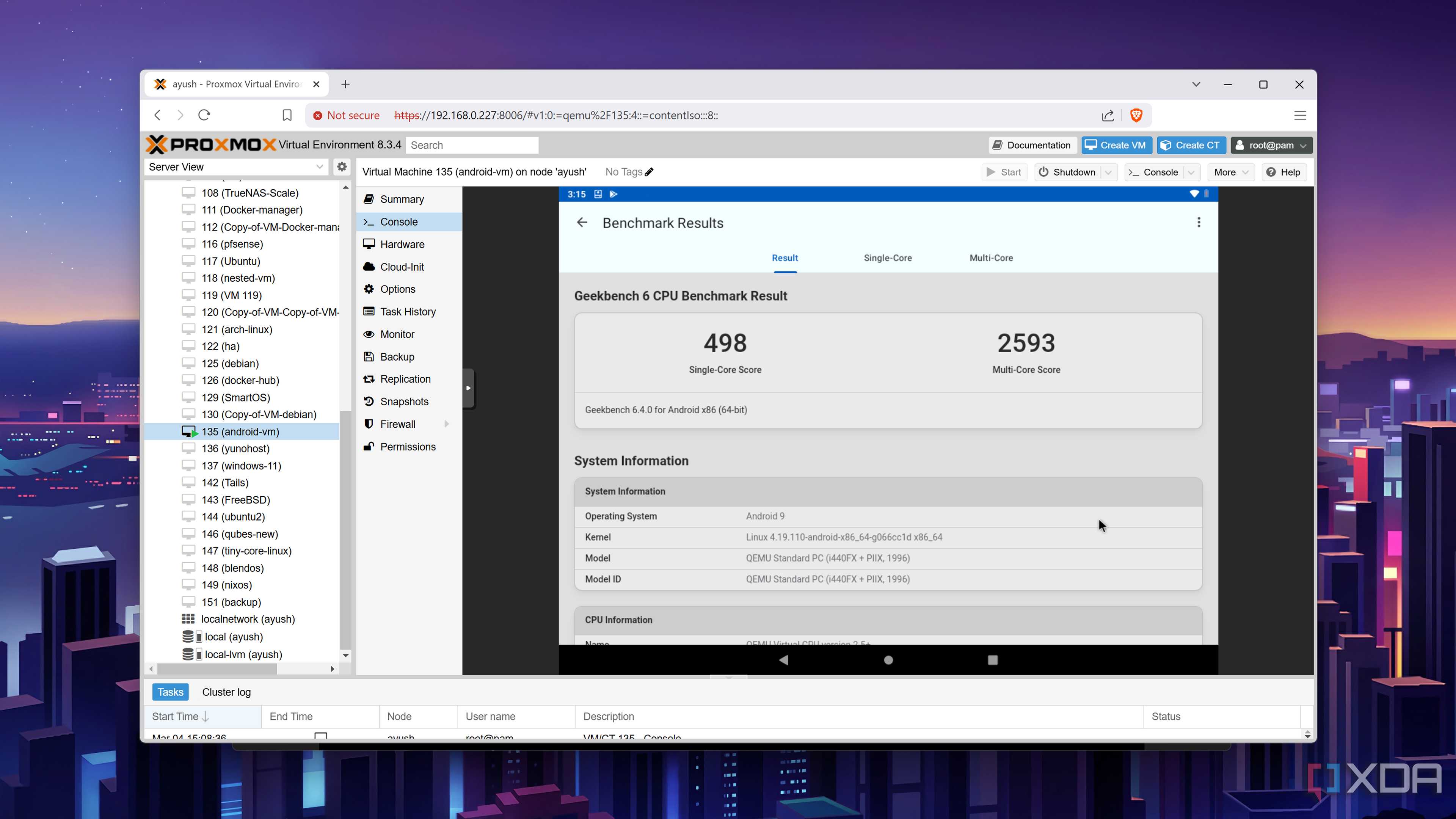This screenshot has height=819, width=1456.
Task: Open the Firewall menu item
Action: (x=409, y=424)
